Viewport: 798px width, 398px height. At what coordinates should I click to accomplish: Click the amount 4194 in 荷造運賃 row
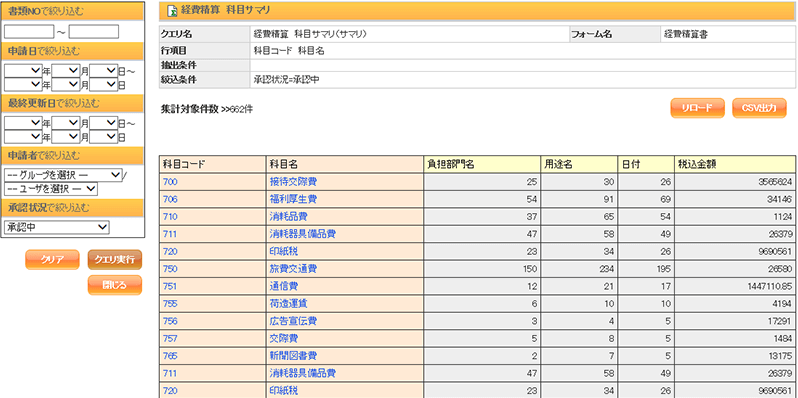coord(783,304)
